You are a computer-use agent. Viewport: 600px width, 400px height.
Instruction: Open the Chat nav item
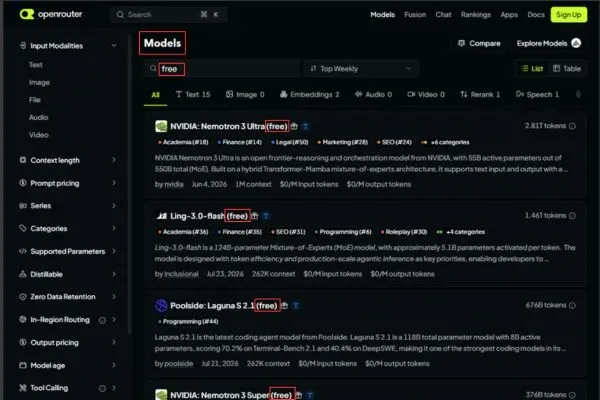pos(443,15)
